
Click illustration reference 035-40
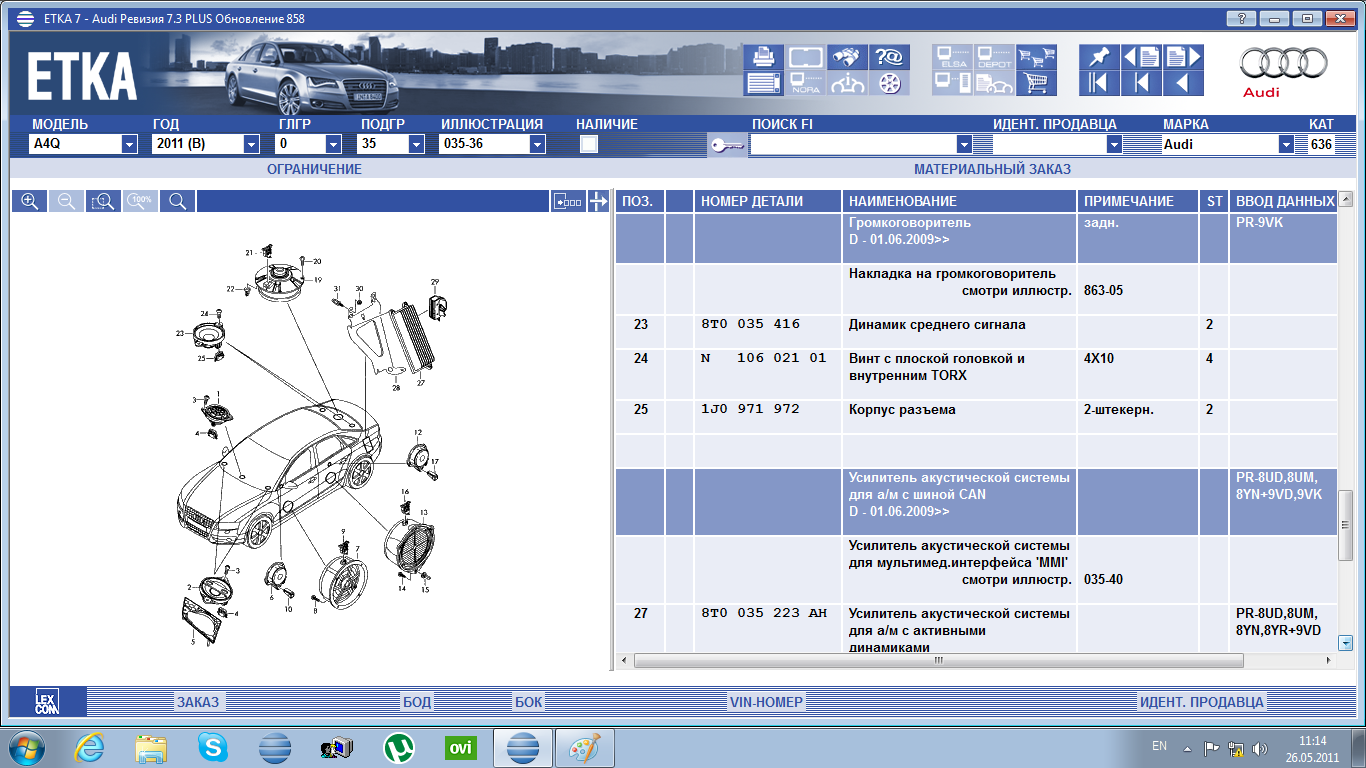tap(1103, 580)
